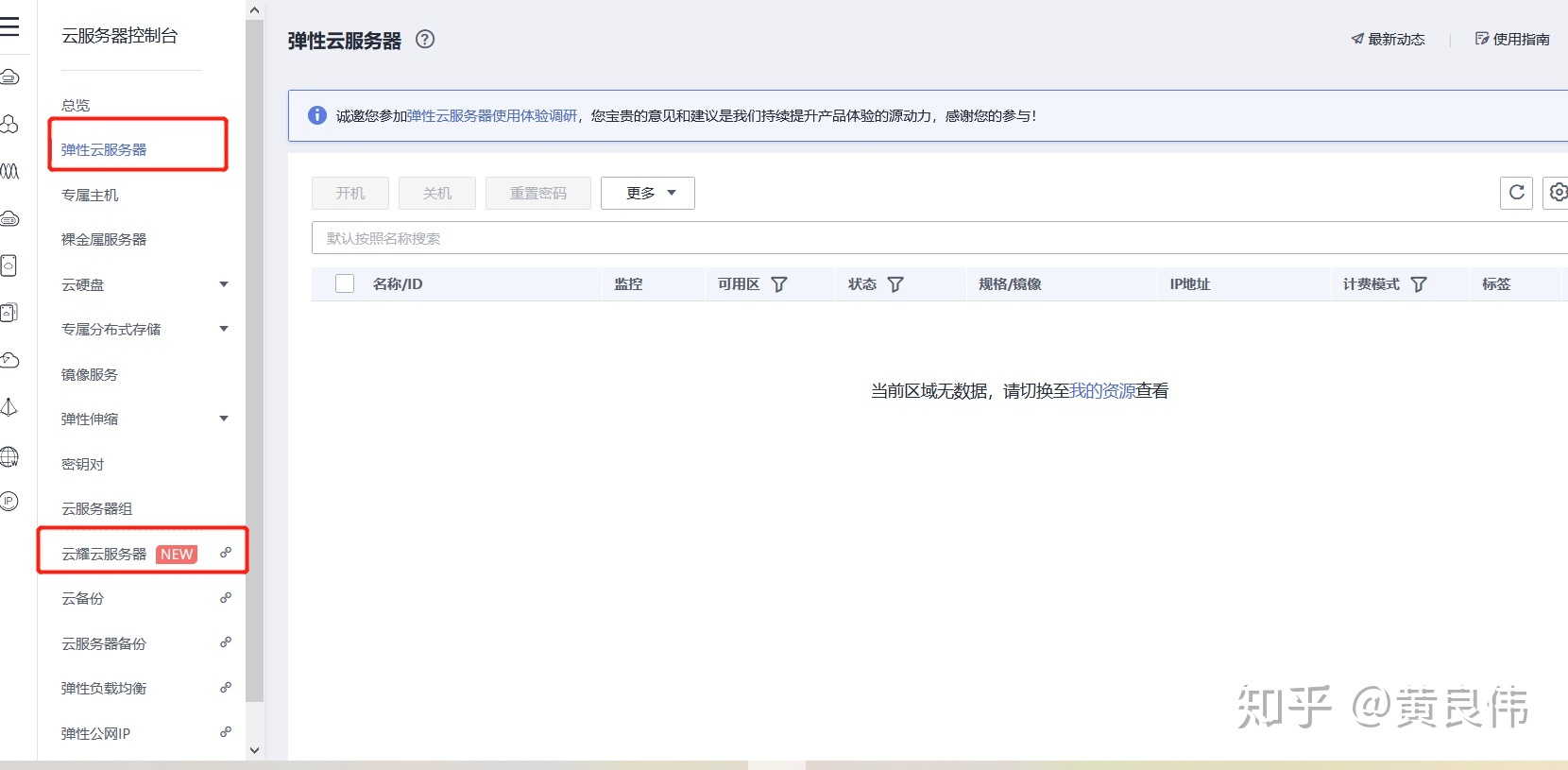The height and width of the screenshot is (770, 1568).
Task: Open the column settings gear icon
Action: (x=1557, y=193)
